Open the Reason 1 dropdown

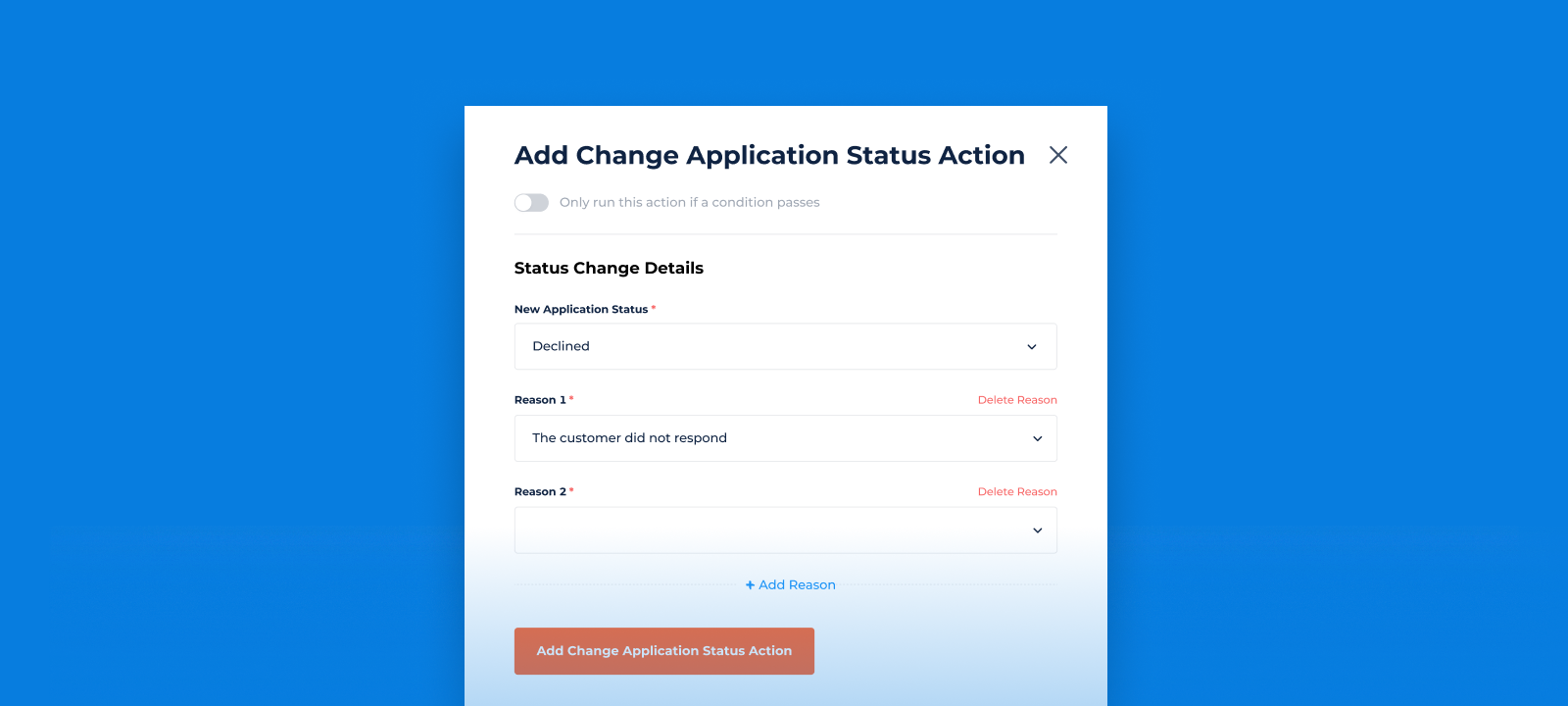pyautogui.click(x=786, y=438)
